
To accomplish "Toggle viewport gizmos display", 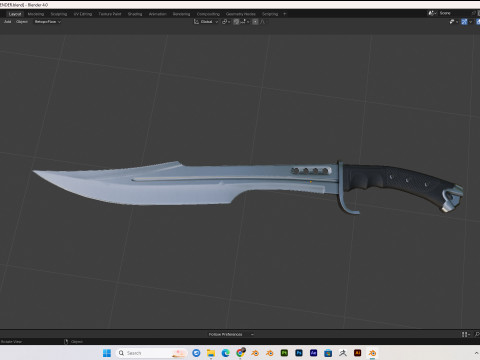I will pos(464,22).
